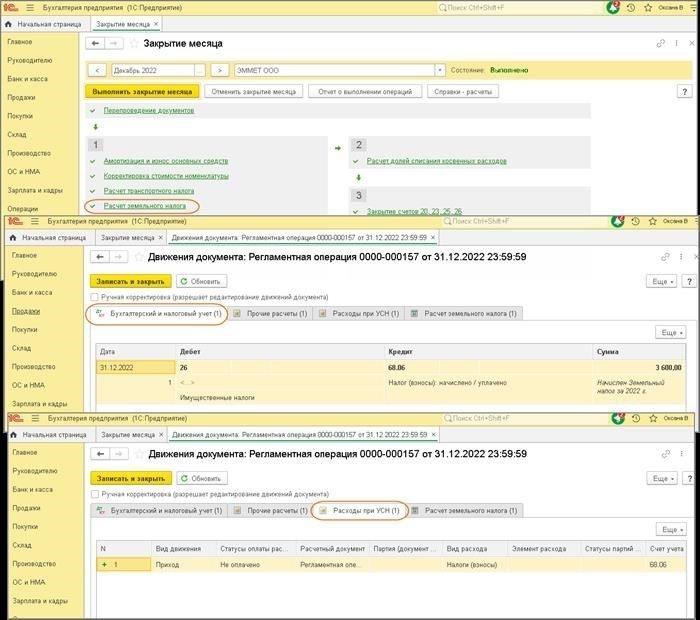Open Отчет о выполнении операций
The height and width of the screenshot is (620, 700).
[x=365, y=92]
